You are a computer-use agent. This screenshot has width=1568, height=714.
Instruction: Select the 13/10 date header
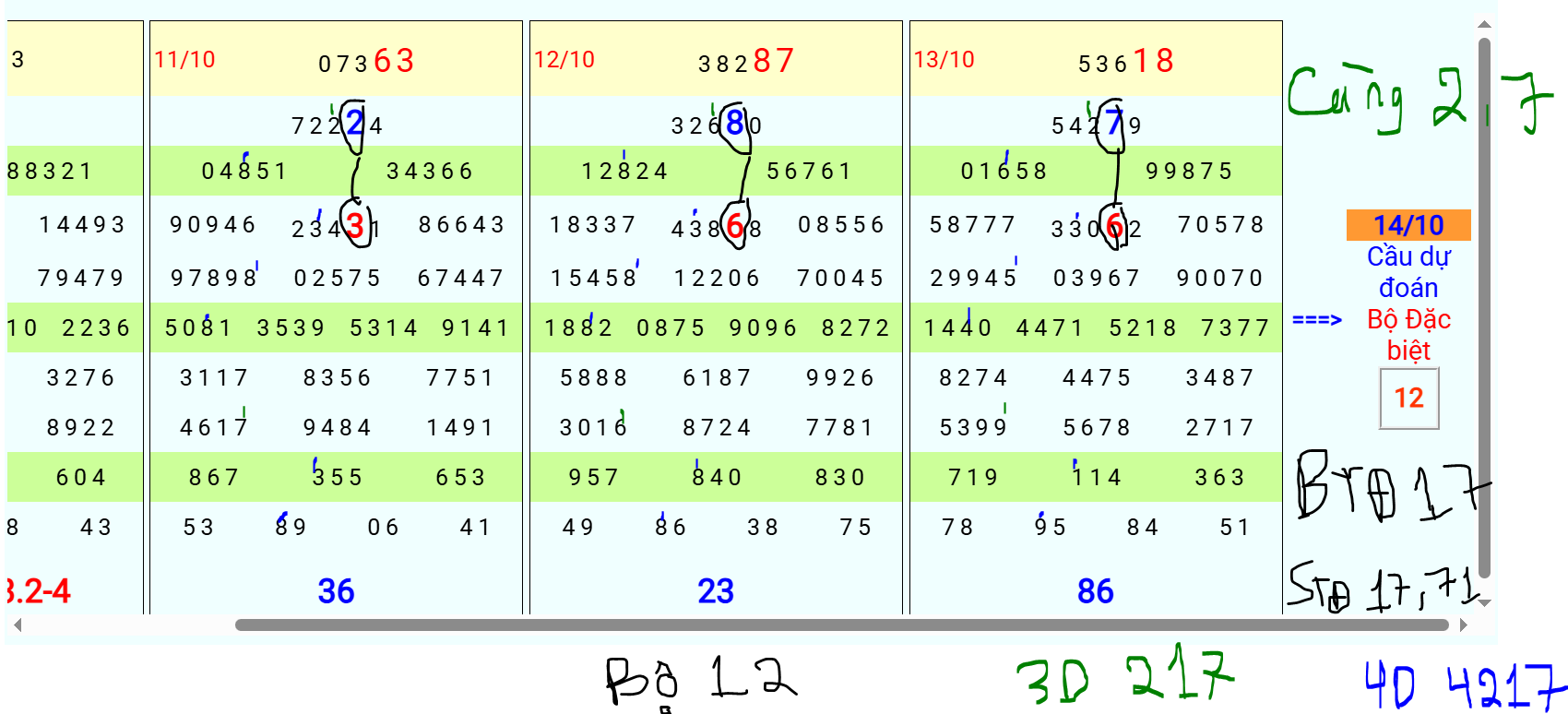tap(944, 60)
